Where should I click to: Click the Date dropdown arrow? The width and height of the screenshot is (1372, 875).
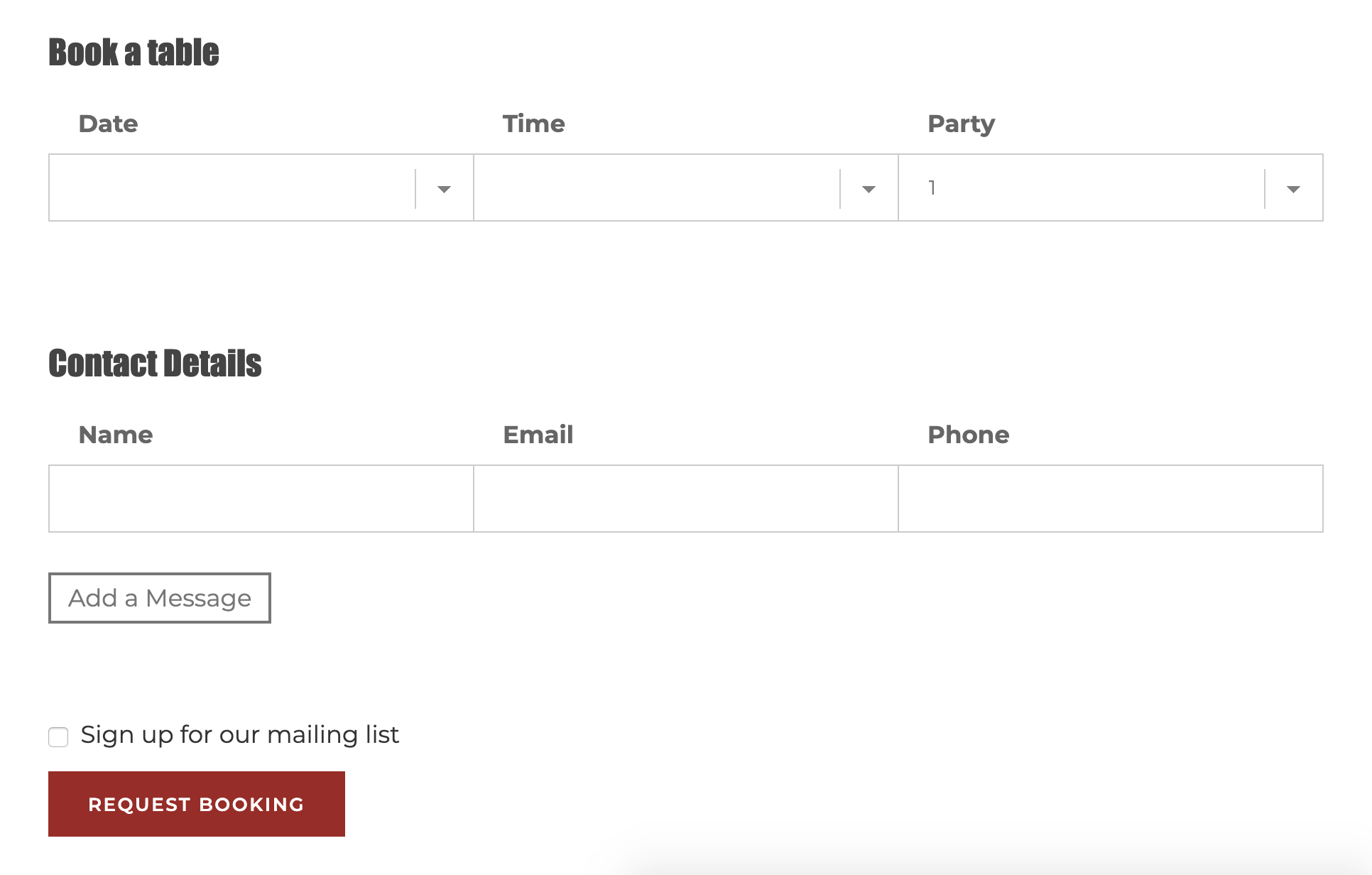tap(444, 189)
